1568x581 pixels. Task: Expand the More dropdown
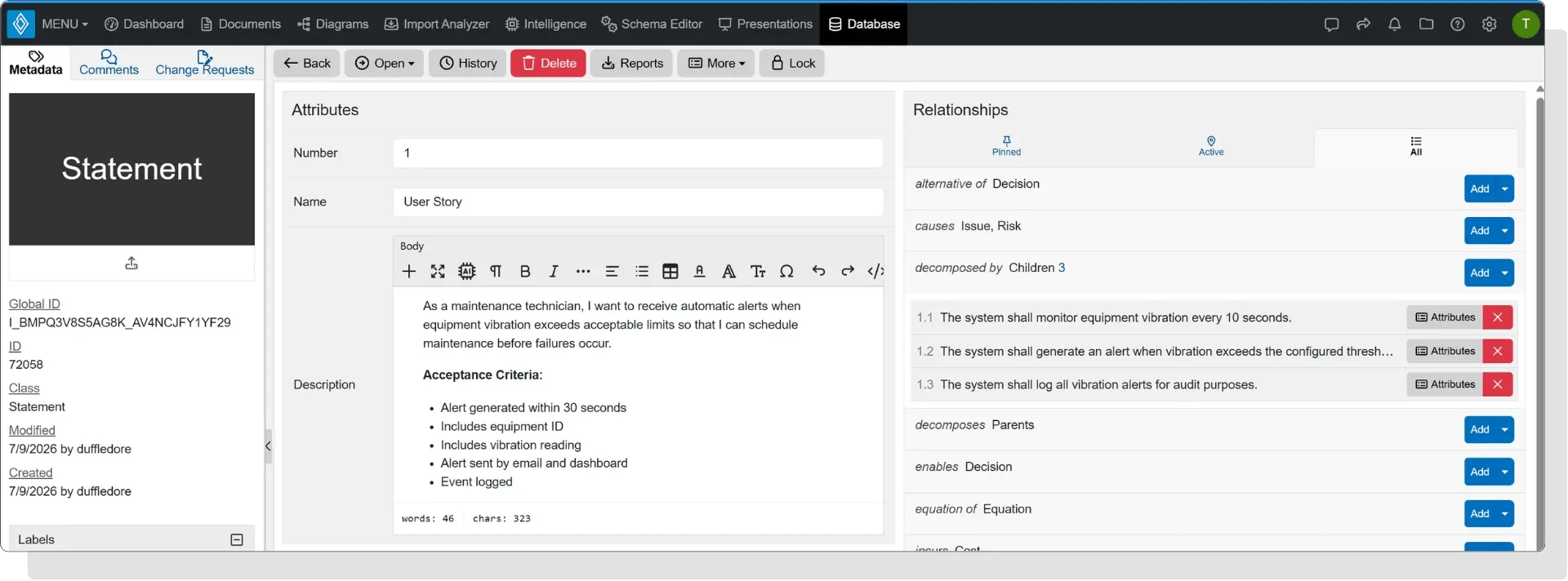[716, 64]
